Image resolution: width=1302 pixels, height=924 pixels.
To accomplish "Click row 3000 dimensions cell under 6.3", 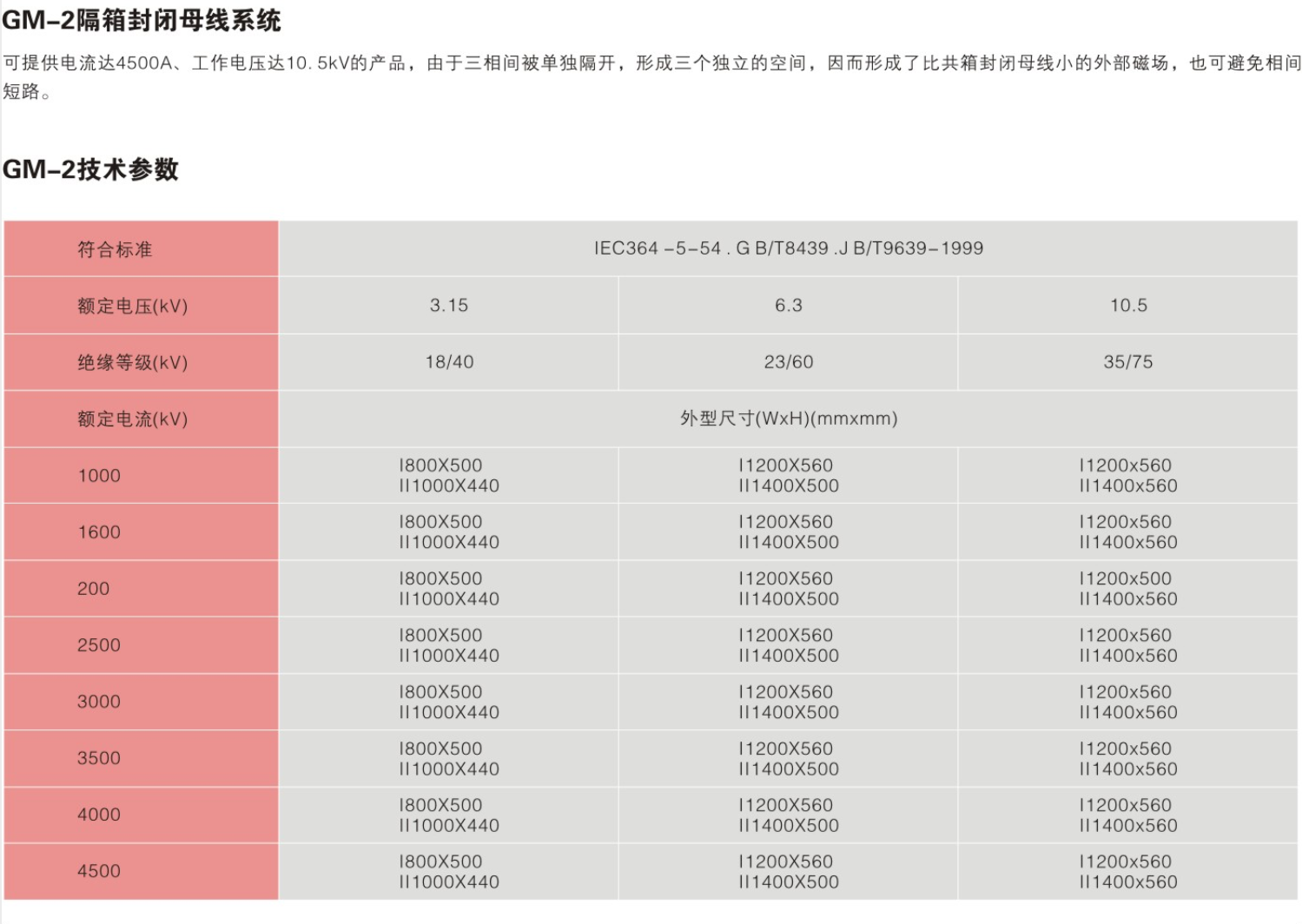I will pyautogui.click(x=788, y=701).
